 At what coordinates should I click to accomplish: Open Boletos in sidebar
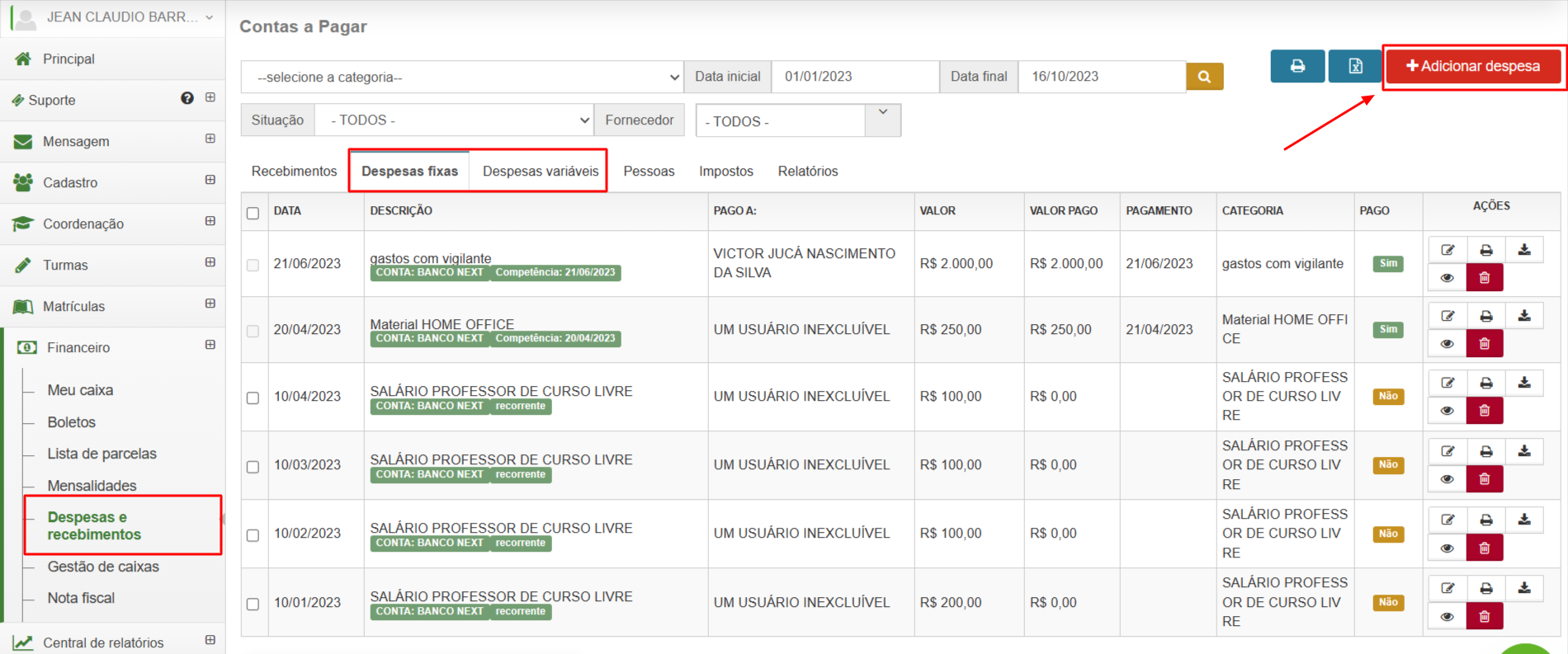[x=71, y=422]
